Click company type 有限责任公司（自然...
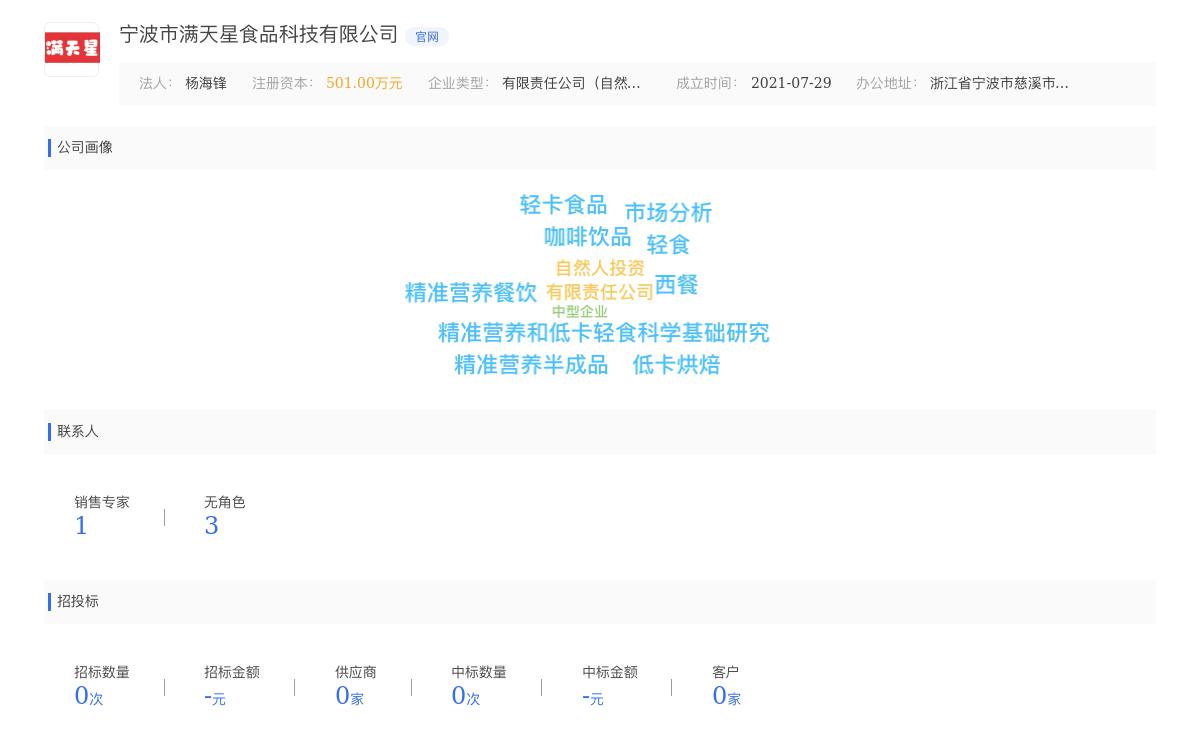This screenshot has height=752, width=1200. tap(571, 84)
